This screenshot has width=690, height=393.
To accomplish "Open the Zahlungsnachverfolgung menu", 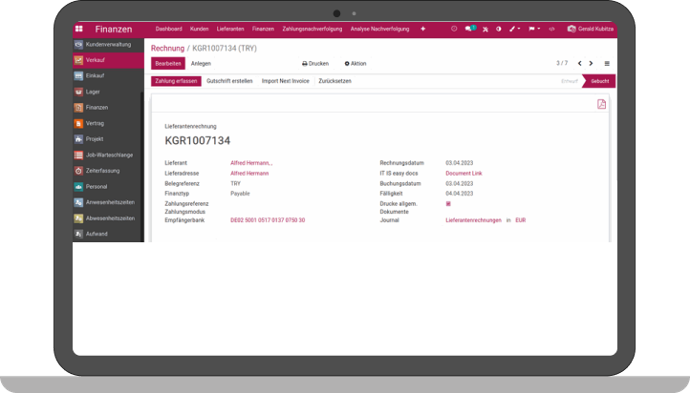I will tap(312, 29).
